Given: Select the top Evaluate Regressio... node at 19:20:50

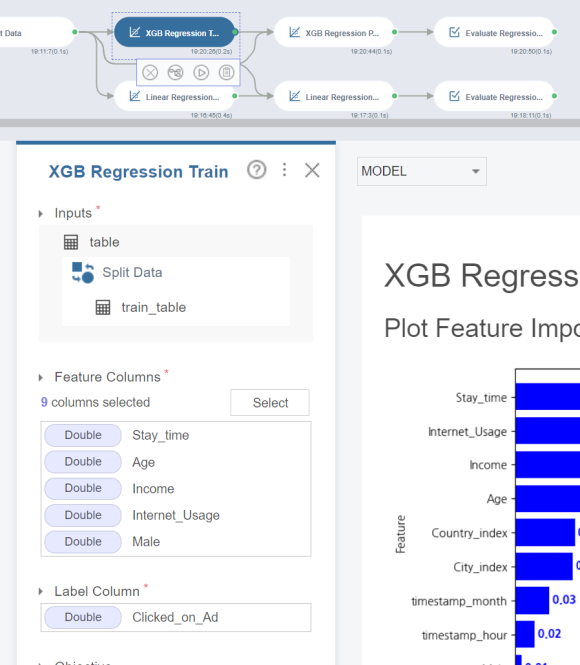Looking at the screenshot, I should 494,32.
